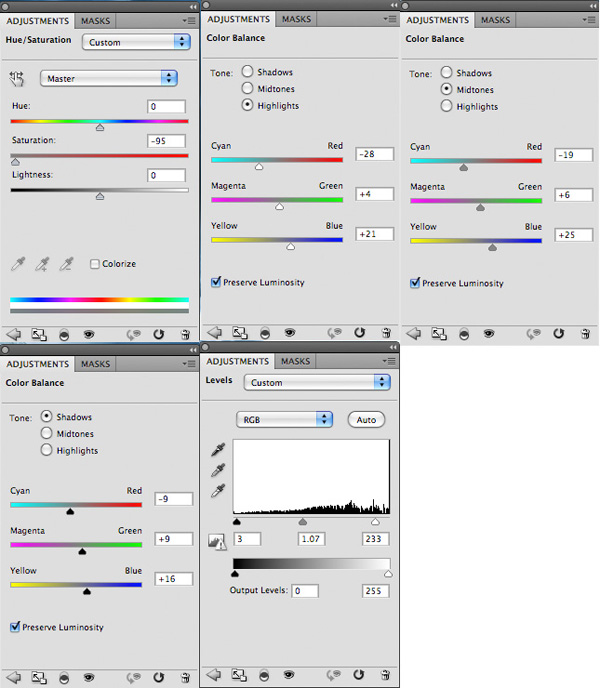Click the Levels gamma field showing 1.07

pos(311,539)
